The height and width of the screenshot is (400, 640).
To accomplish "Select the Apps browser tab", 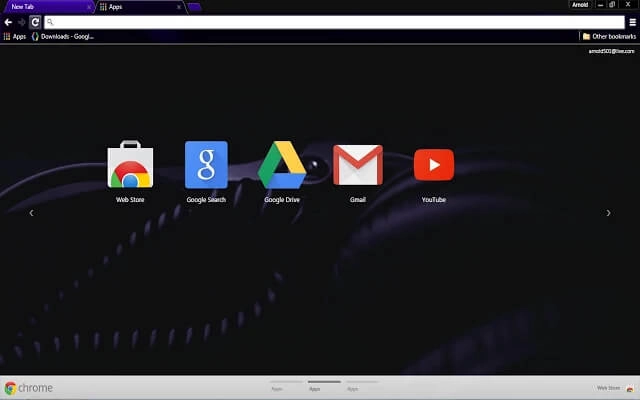I will coord(139,7).
